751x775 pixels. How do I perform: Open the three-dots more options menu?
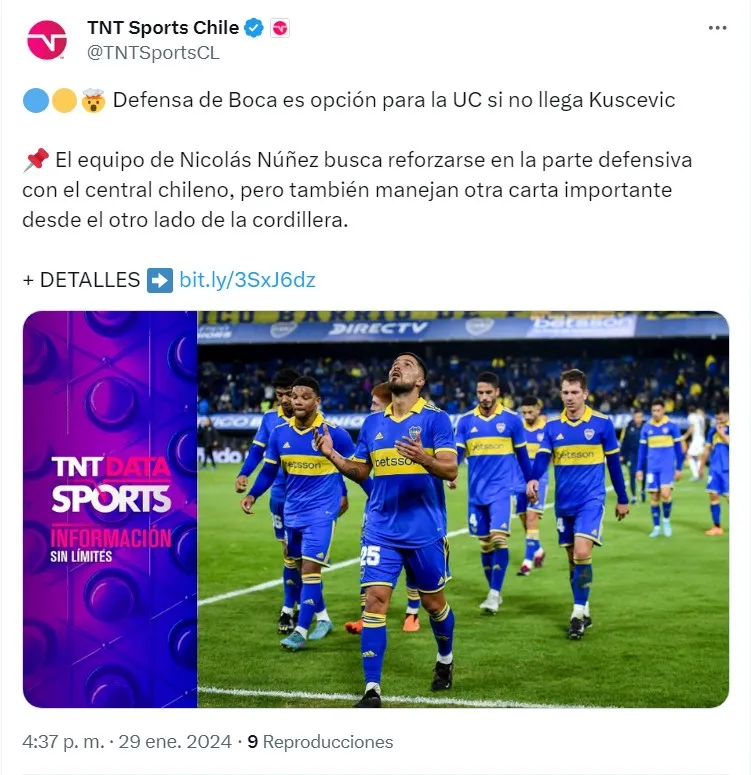point(717,28)
